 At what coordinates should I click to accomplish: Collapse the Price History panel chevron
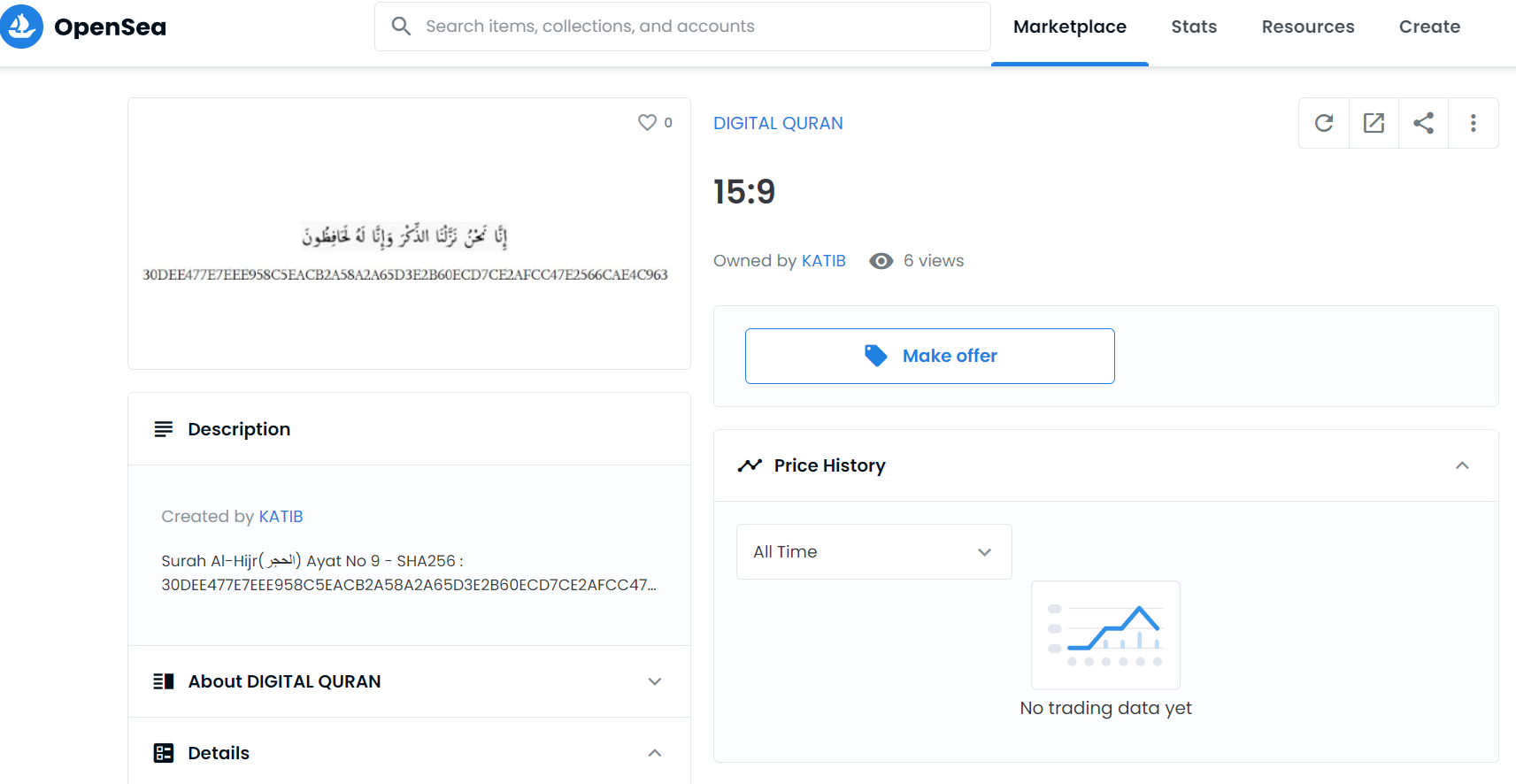(1462, 465)
